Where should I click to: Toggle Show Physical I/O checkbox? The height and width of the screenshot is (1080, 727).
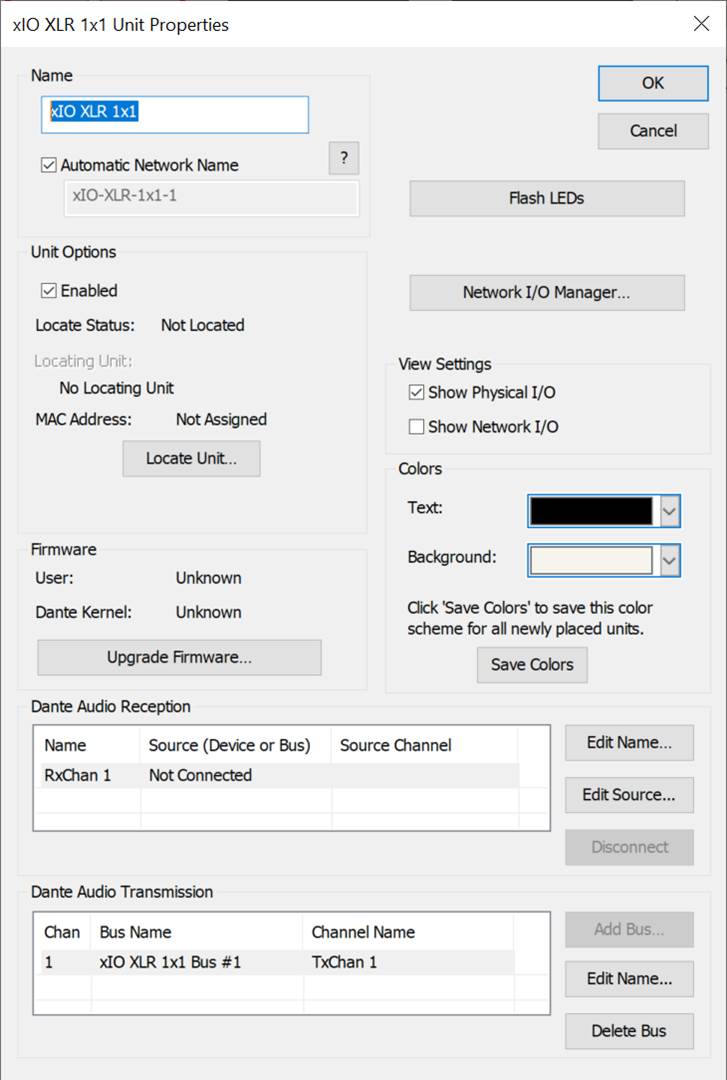(416, 393)
